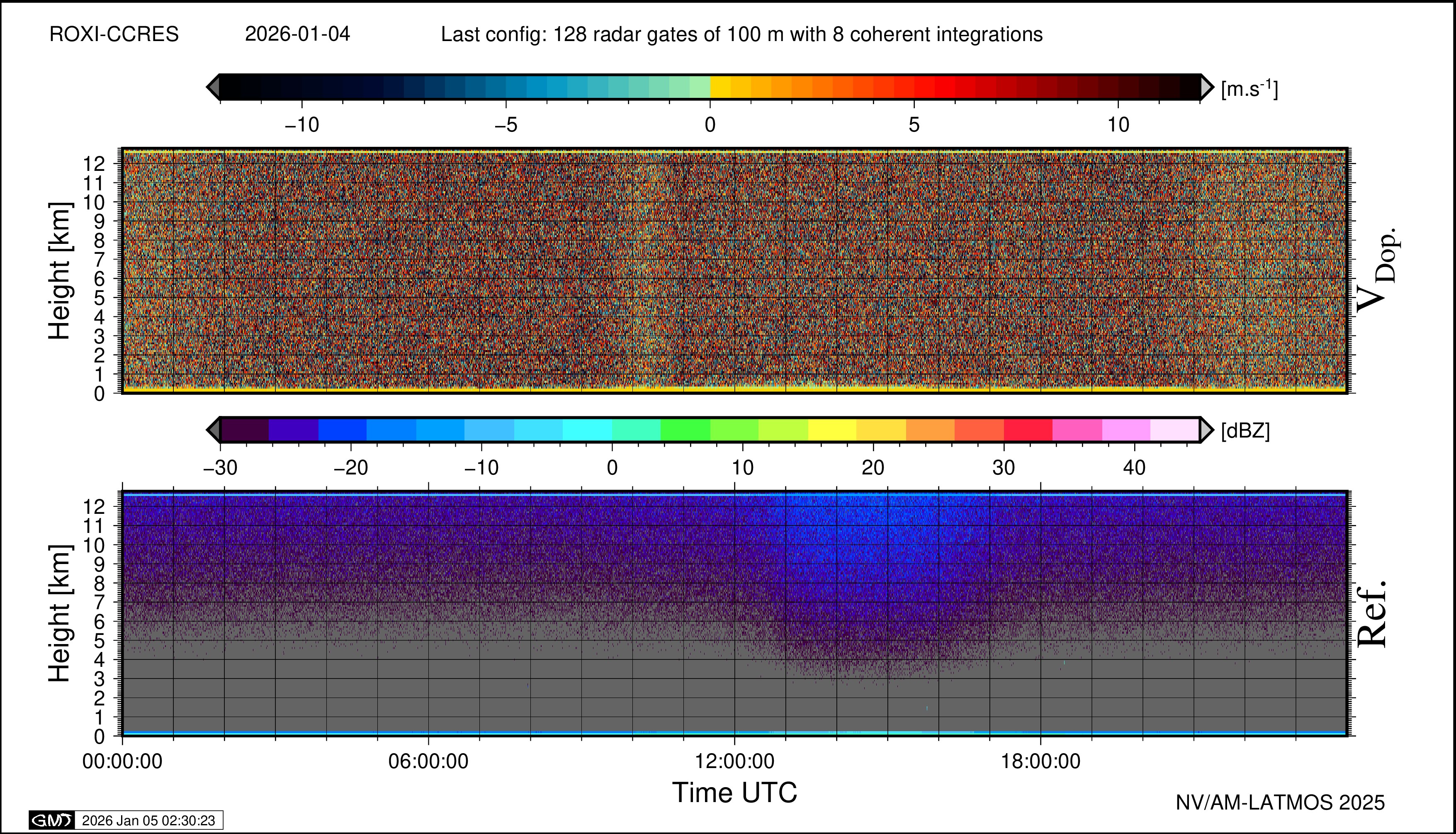Click the NV/AM-LATMOS 2025 credit text
Screen dimensions: 1456x834
(1280, 802)
